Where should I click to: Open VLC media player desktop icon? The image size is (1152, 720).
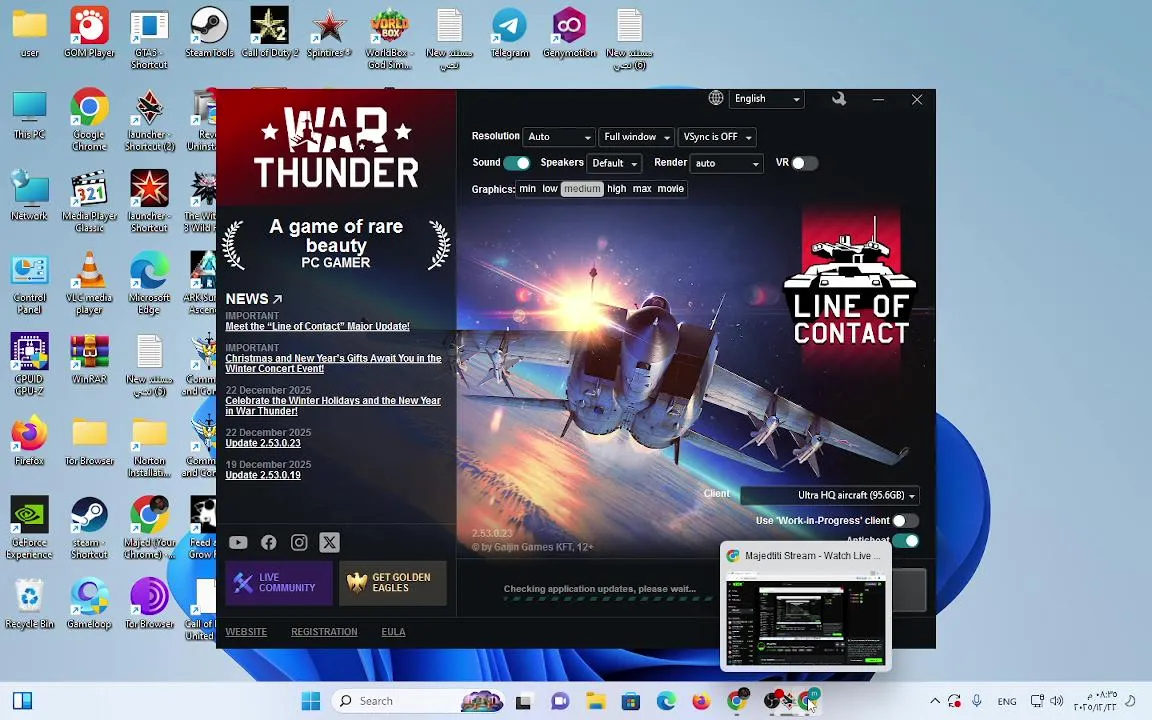[x=90, y=284]
